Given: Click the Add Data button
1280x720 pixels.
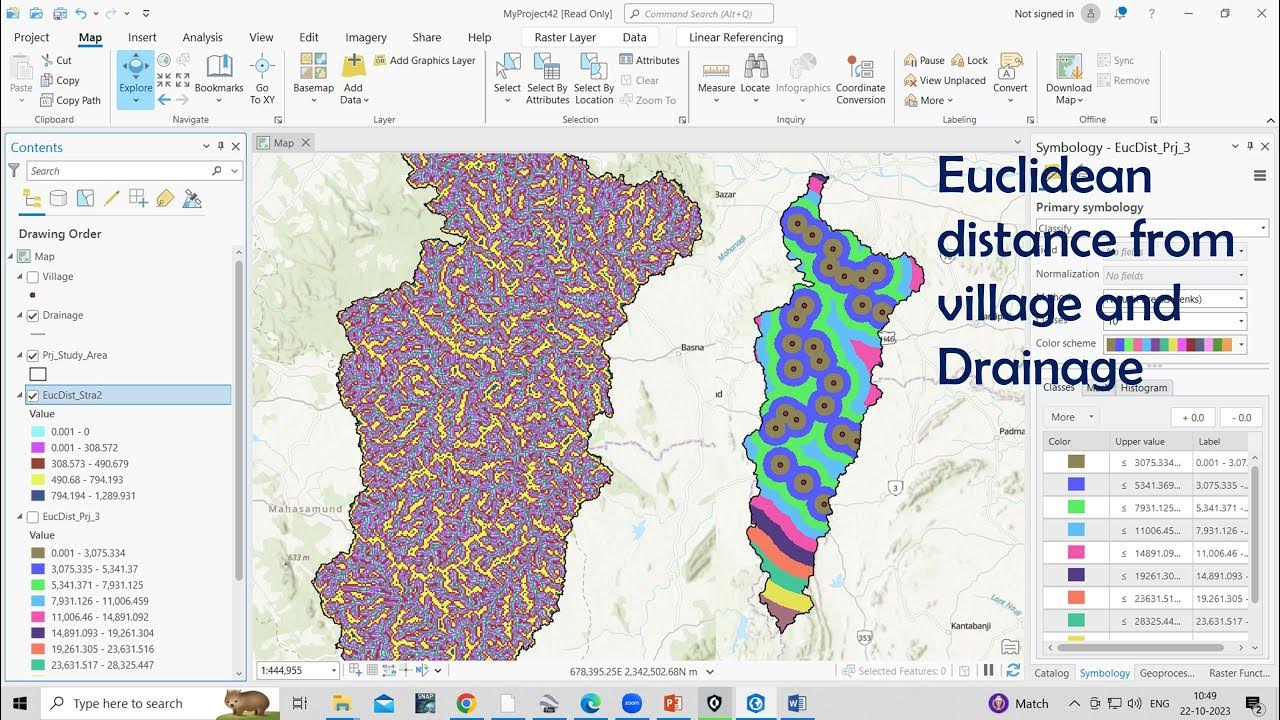Looking at the screenshot, I should (353, 79).
